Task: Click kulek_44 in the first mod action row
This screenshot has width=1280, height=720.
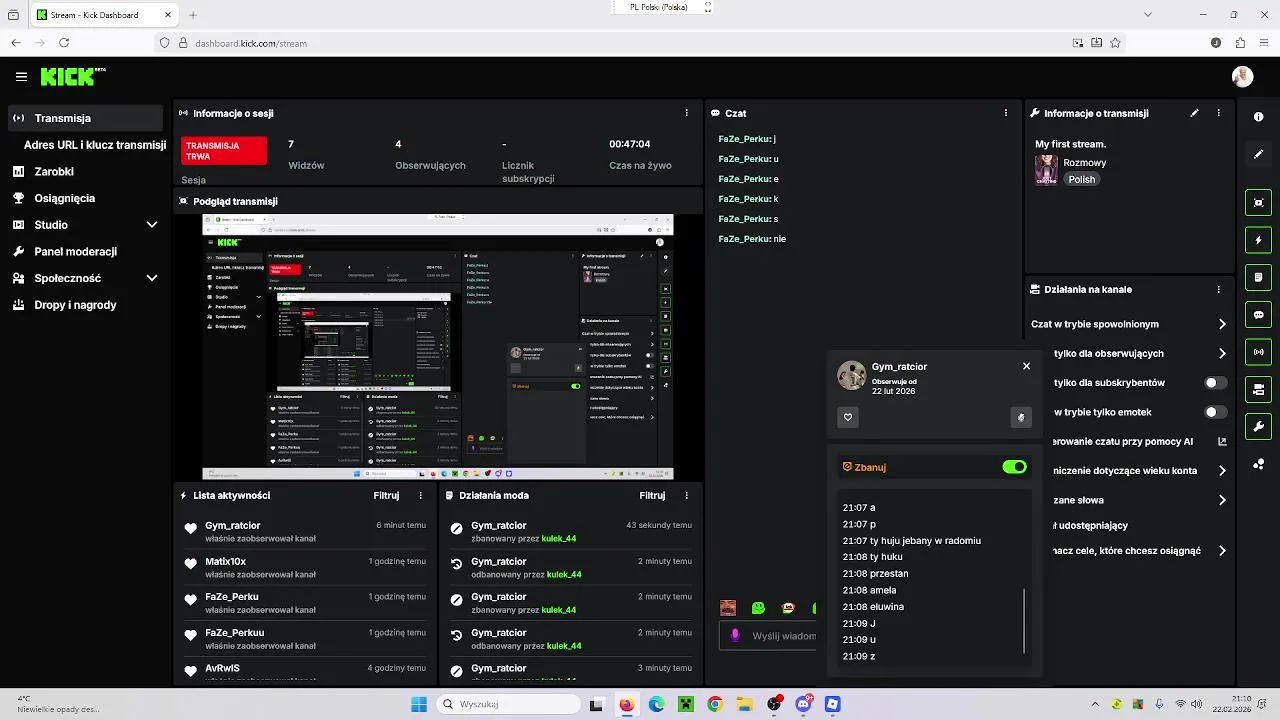Action: pyautogui.click(x=559, y=538)
